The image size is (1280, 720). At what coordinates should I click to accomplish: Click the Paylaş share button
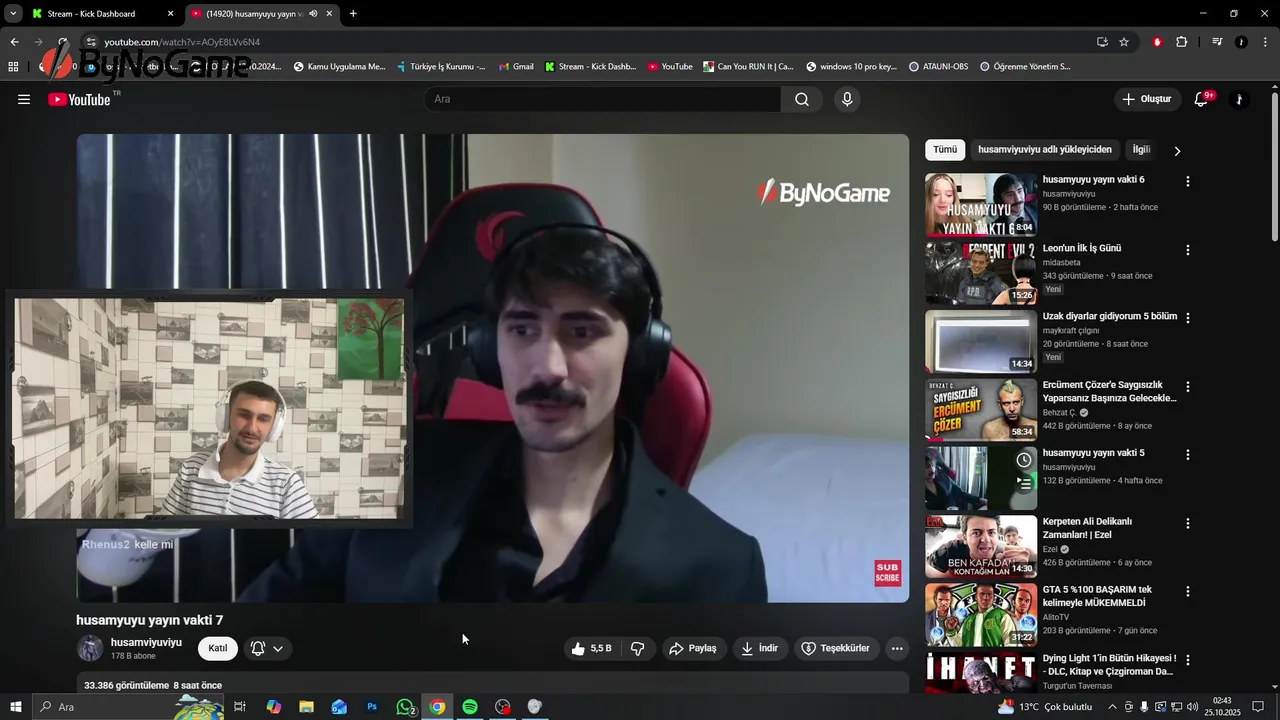(692, 648)
